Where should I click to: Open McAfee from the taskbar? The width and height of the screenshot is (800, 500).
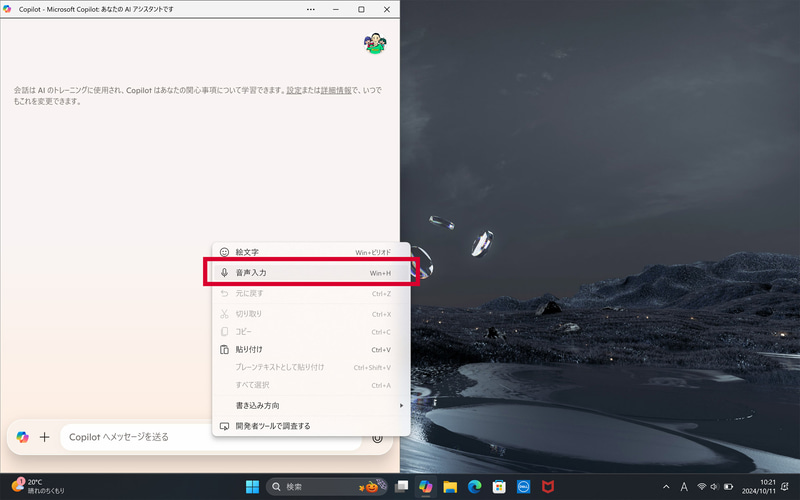(x=548, y=487)
